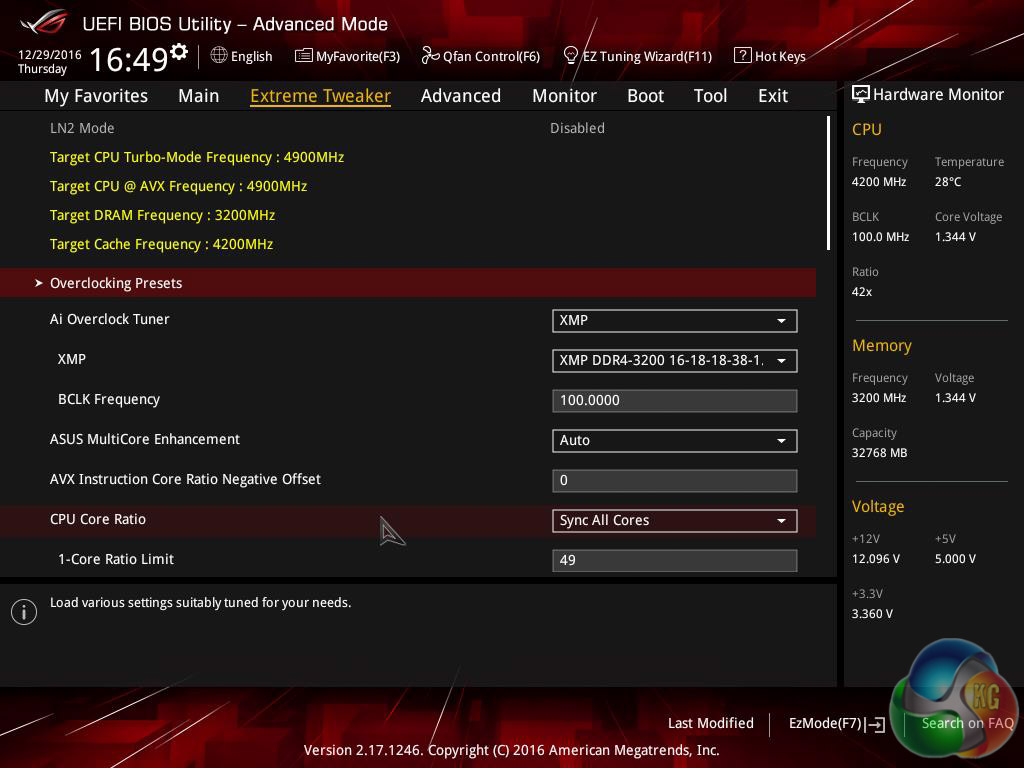The width and height of the screenshot is (1024, 768).
Task: Open the Ai Overclock Tuner dropdown
Action: coord(674,320)
